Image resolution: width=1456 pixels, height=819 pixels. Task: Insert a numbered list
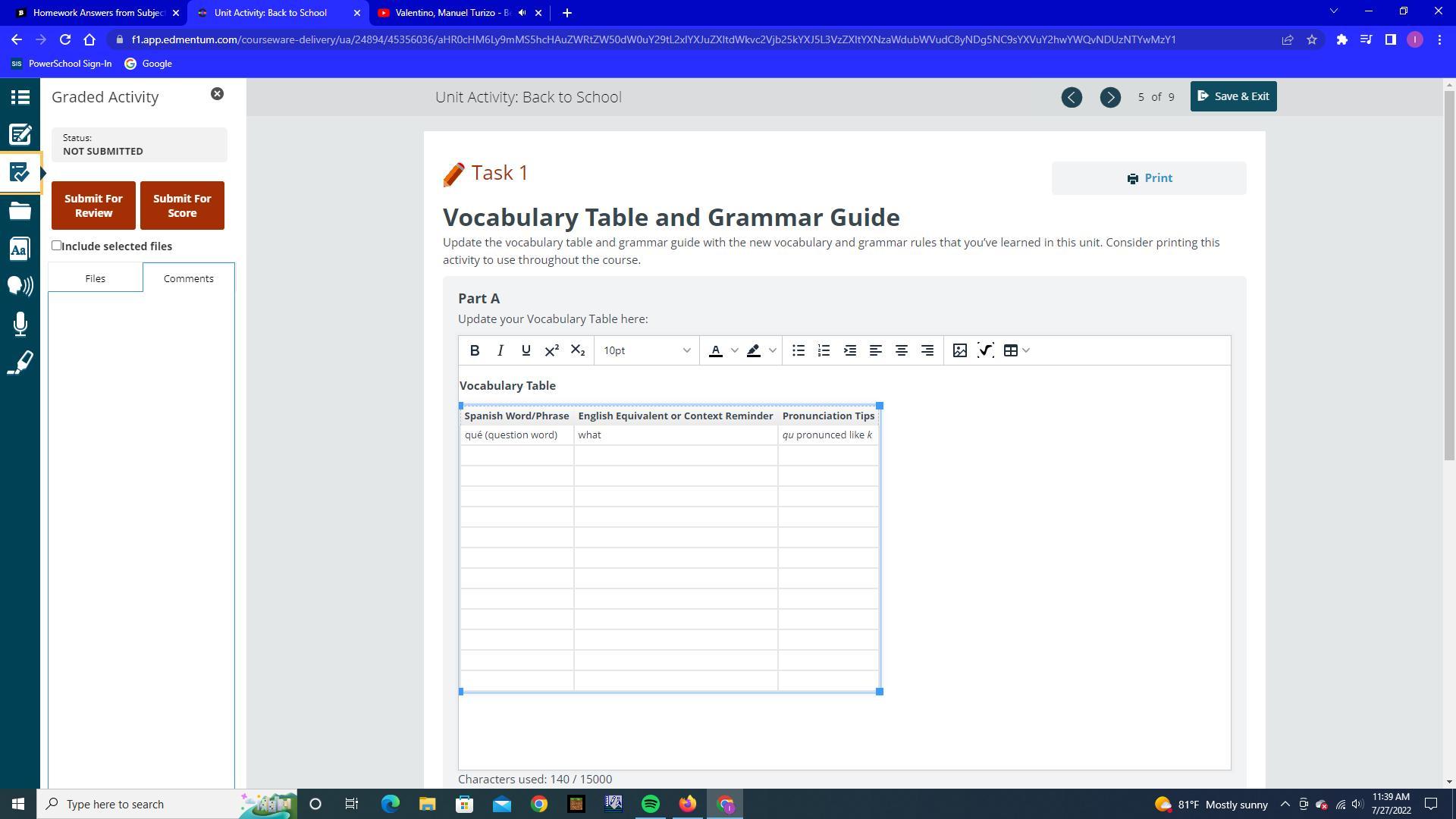tap(824, 350)
